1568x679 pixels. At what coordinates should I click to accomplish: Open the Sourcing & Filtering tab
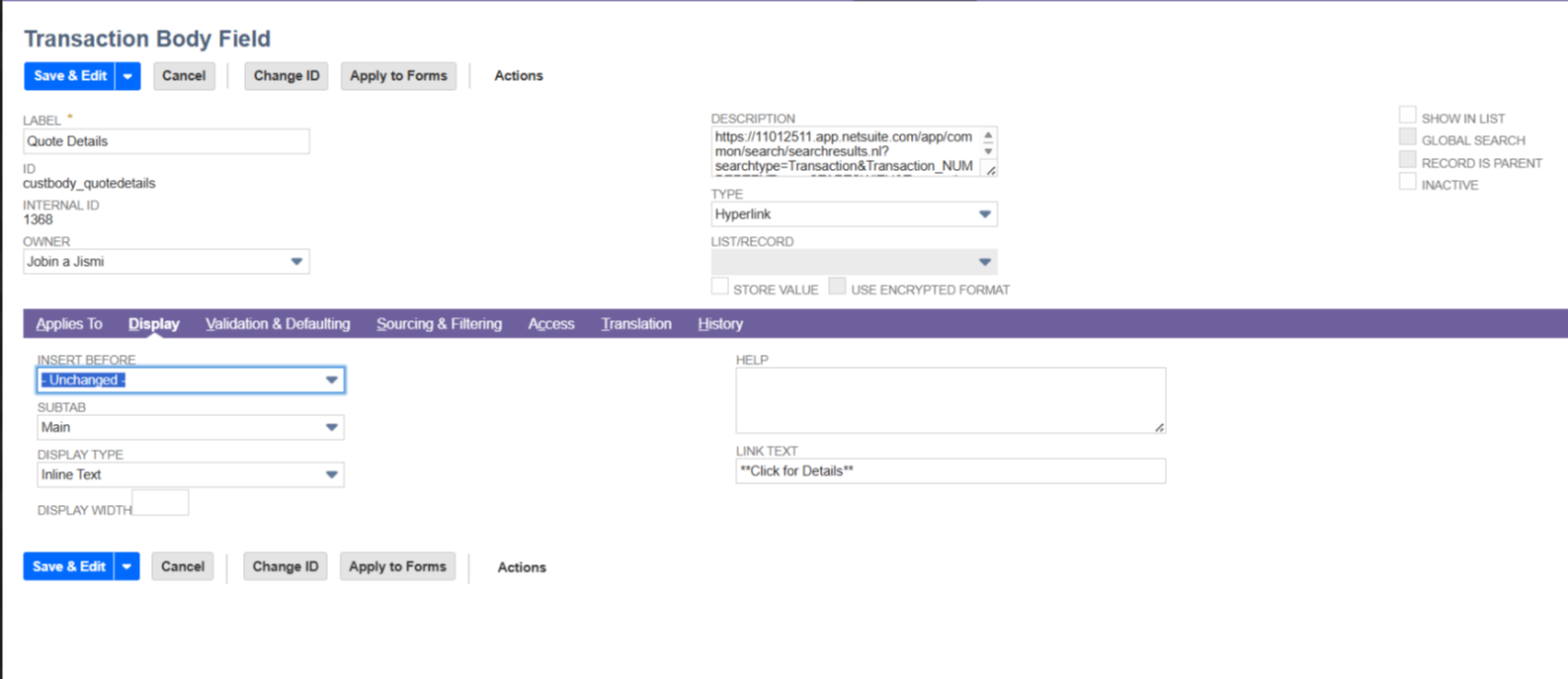point(439,324)
